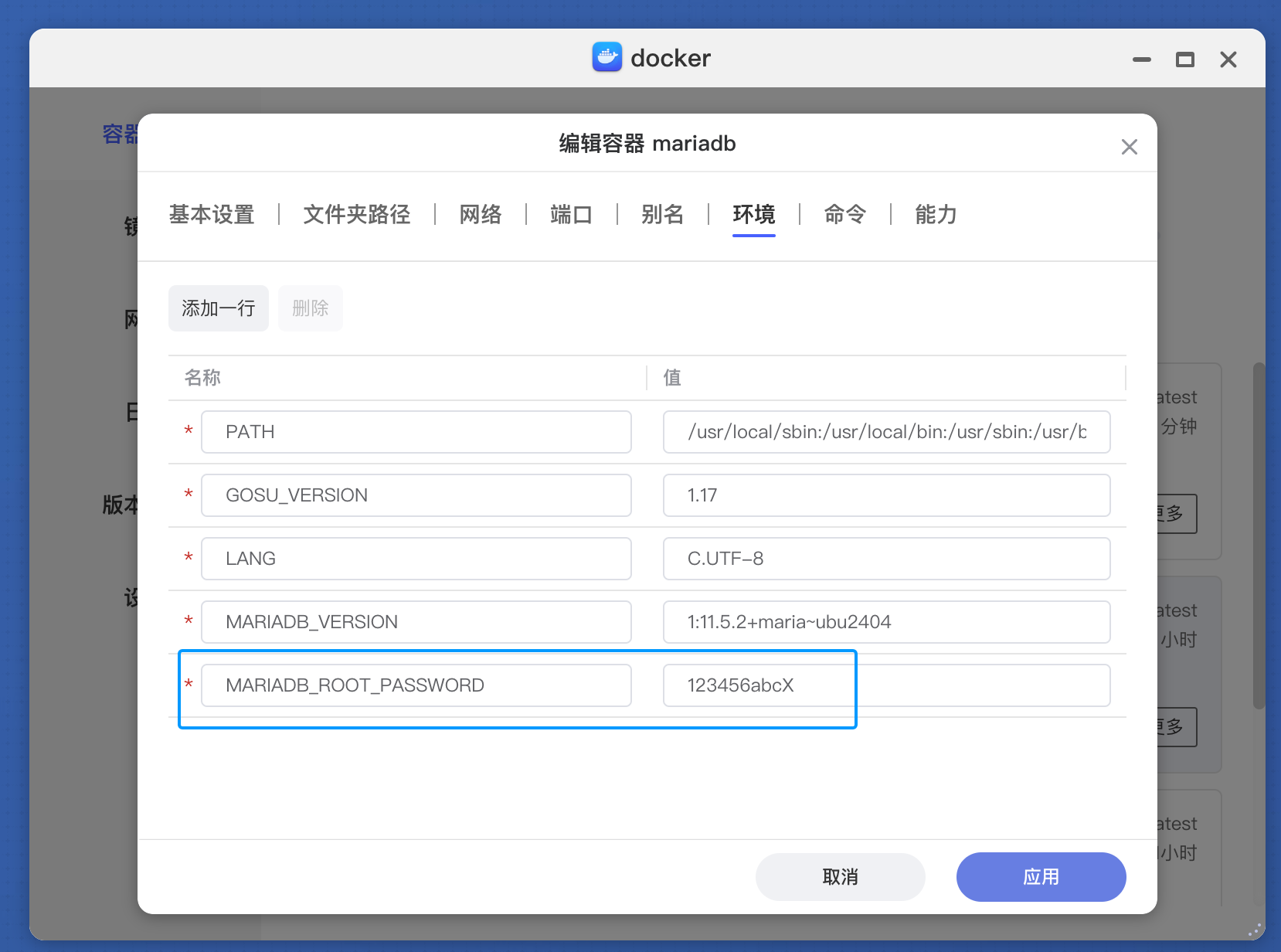Click the LANG name field

click(x=416, y=559)
